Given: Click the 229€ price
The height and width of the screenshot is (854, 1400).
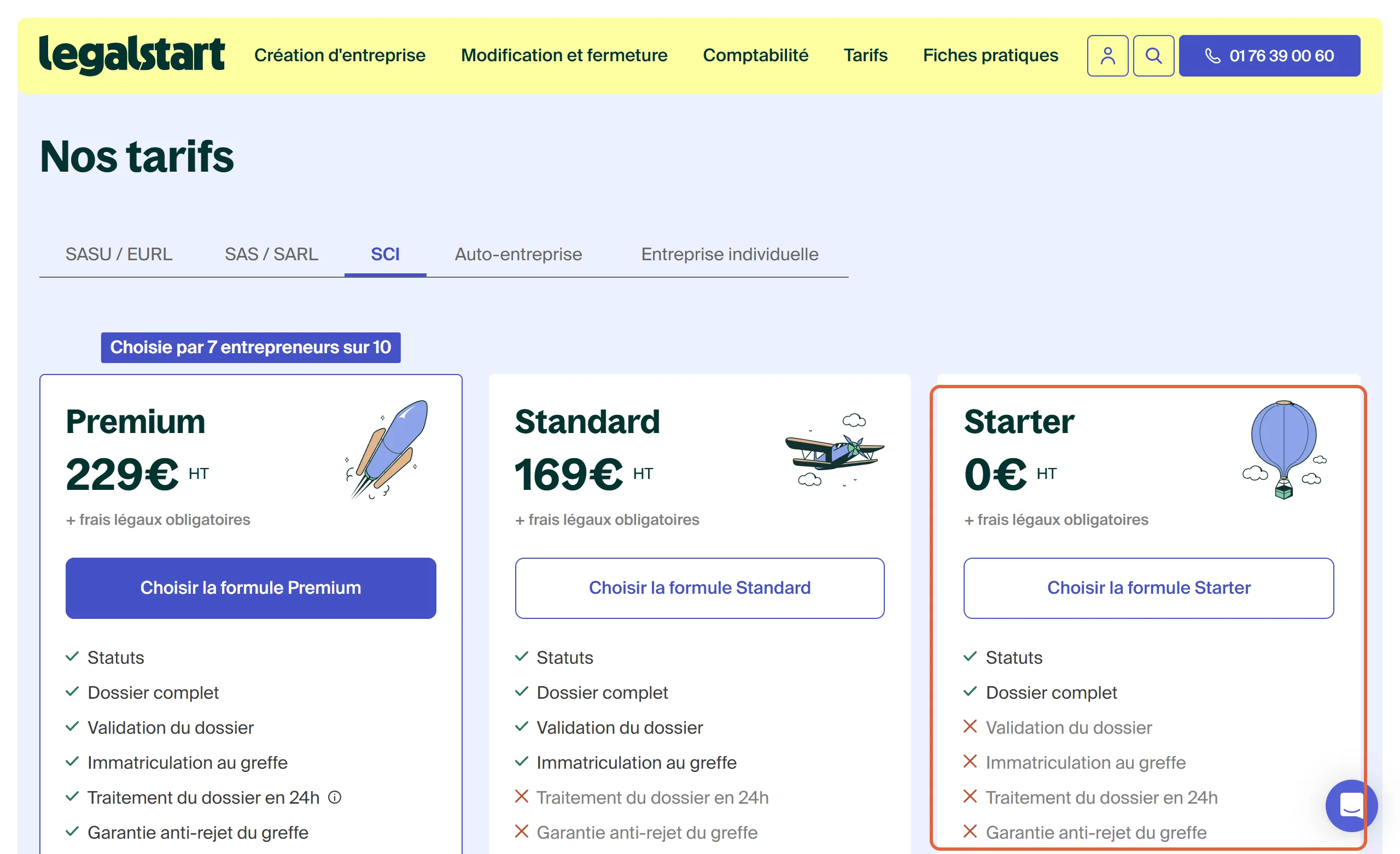Looking at the screenshot, I should coord(122,474).
